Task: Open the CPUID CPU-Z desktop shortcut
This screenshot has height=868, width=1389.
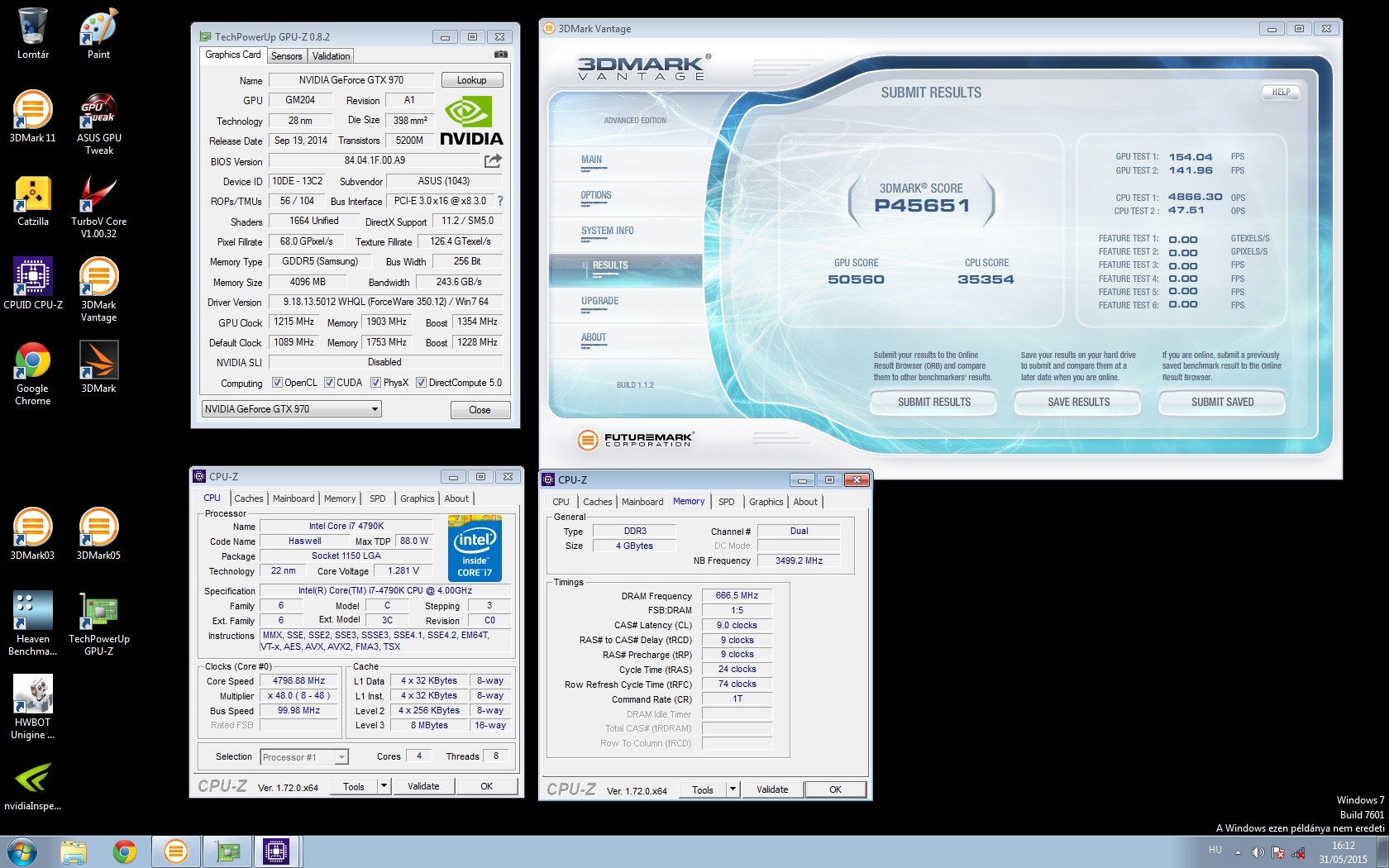Action: coord(33,284)
